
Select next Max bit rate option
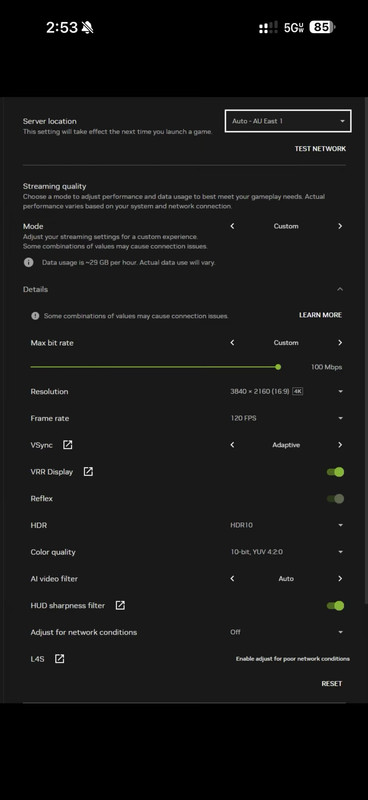click(340, 343)
